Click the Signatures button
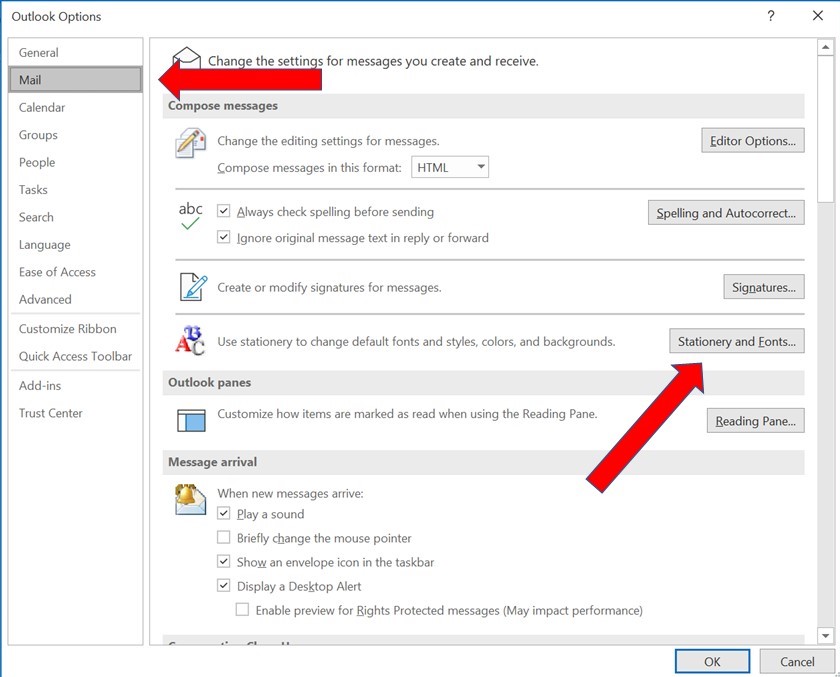This screenshot has width=840, height=677. (764, 287)
